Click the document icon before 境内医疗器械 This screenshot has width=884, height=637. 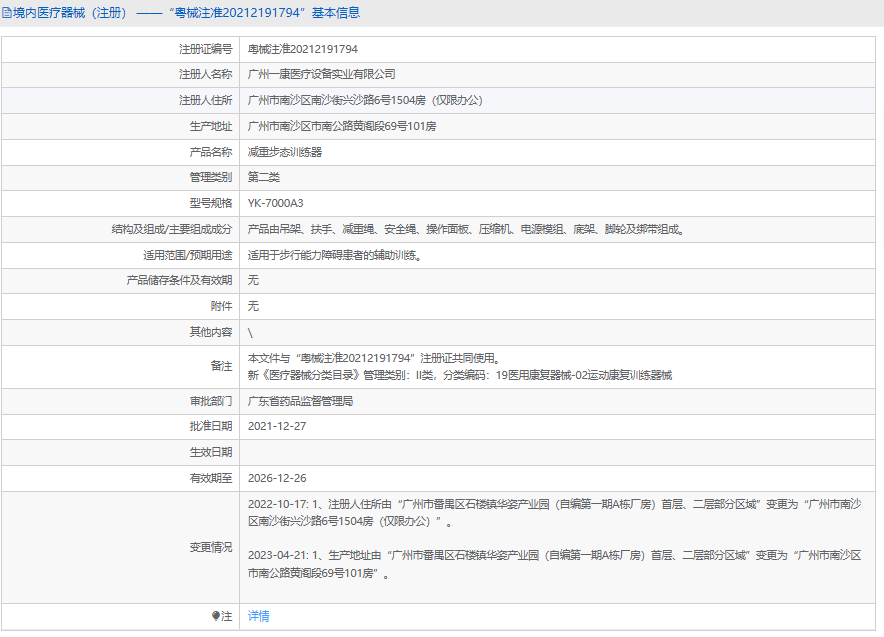pos(7,13)
